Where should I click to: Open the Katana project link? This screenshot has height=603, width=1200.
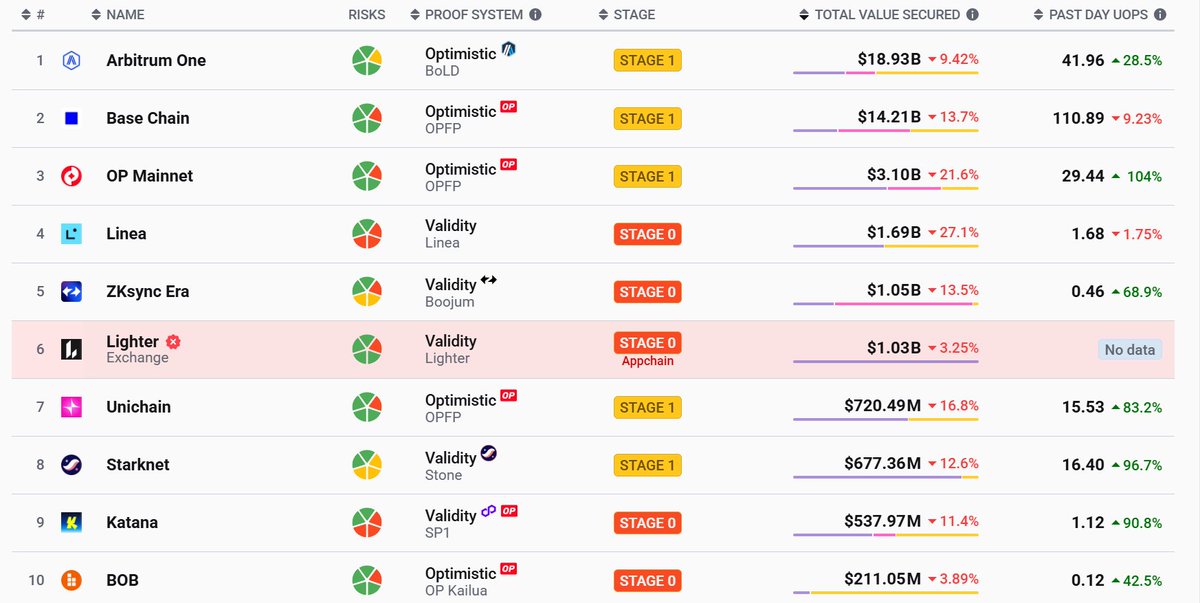(x=132, y=523)
